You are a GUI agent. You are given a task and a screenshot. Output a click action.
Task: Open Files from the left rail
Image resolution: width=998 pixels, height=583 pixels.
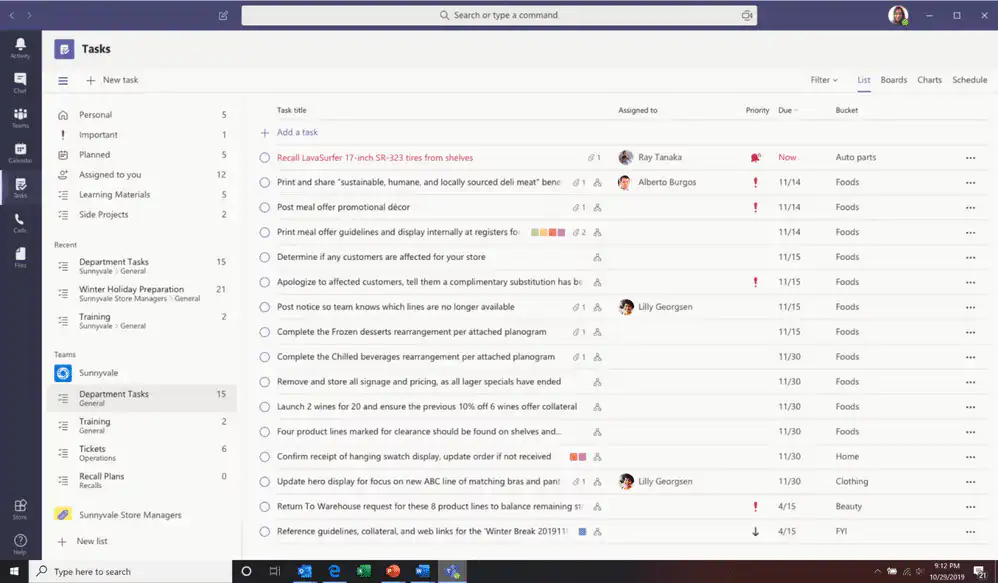(x=20, y=257)
